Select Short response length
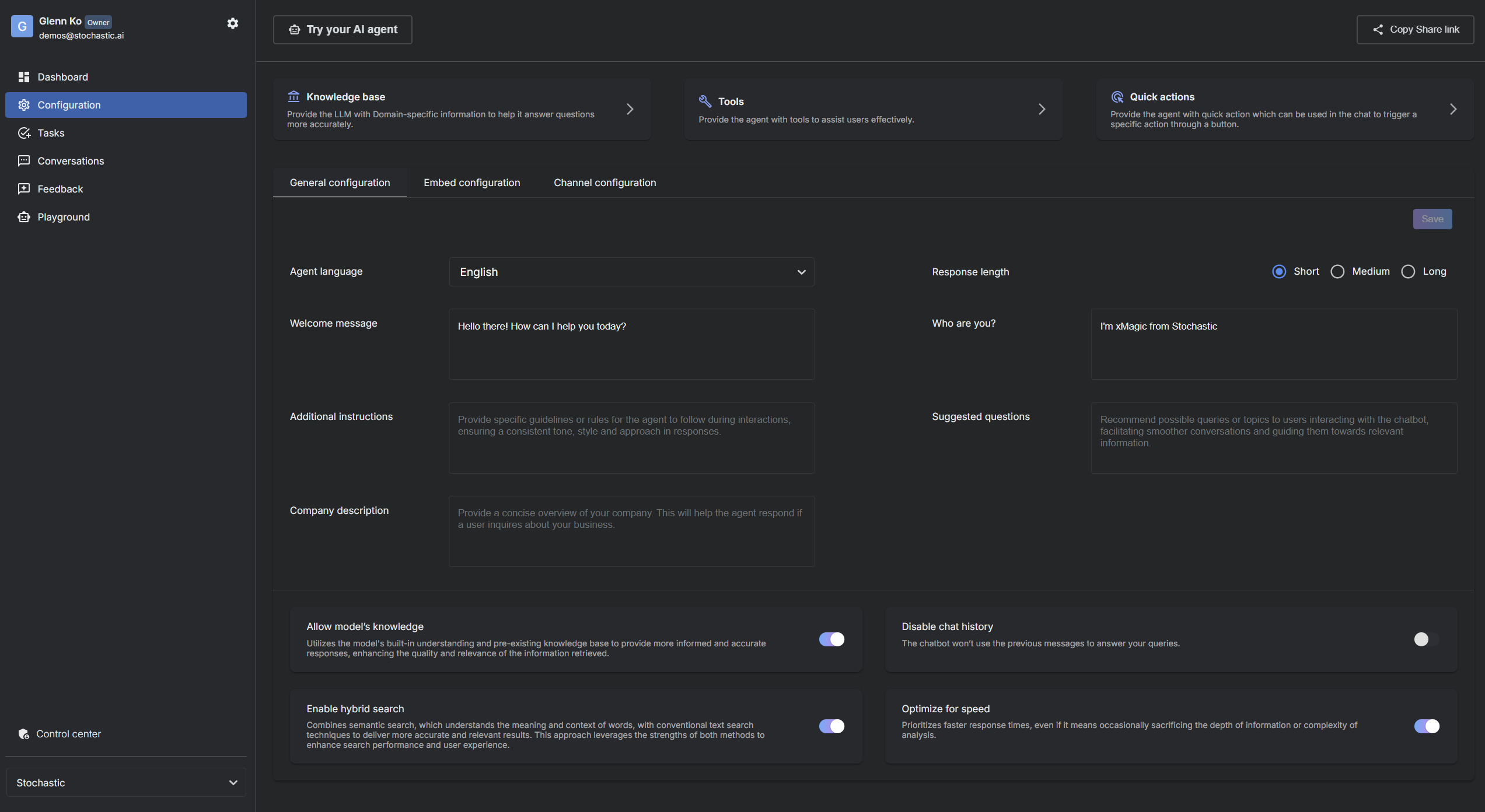This screenshot has width=1485, height=812. (1279, 272)
